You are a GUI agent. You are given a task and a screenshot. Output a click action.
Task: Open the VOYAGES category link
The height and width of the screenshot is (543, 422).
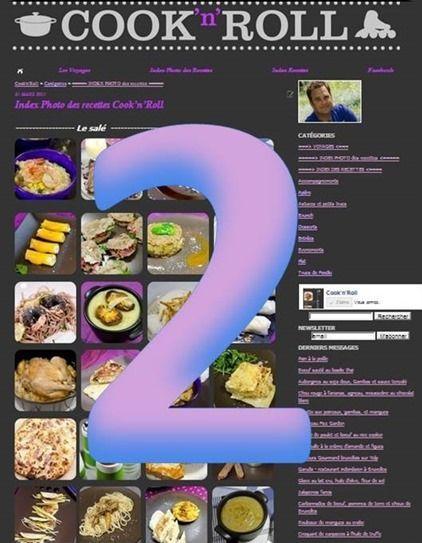[x=323, y=147]
